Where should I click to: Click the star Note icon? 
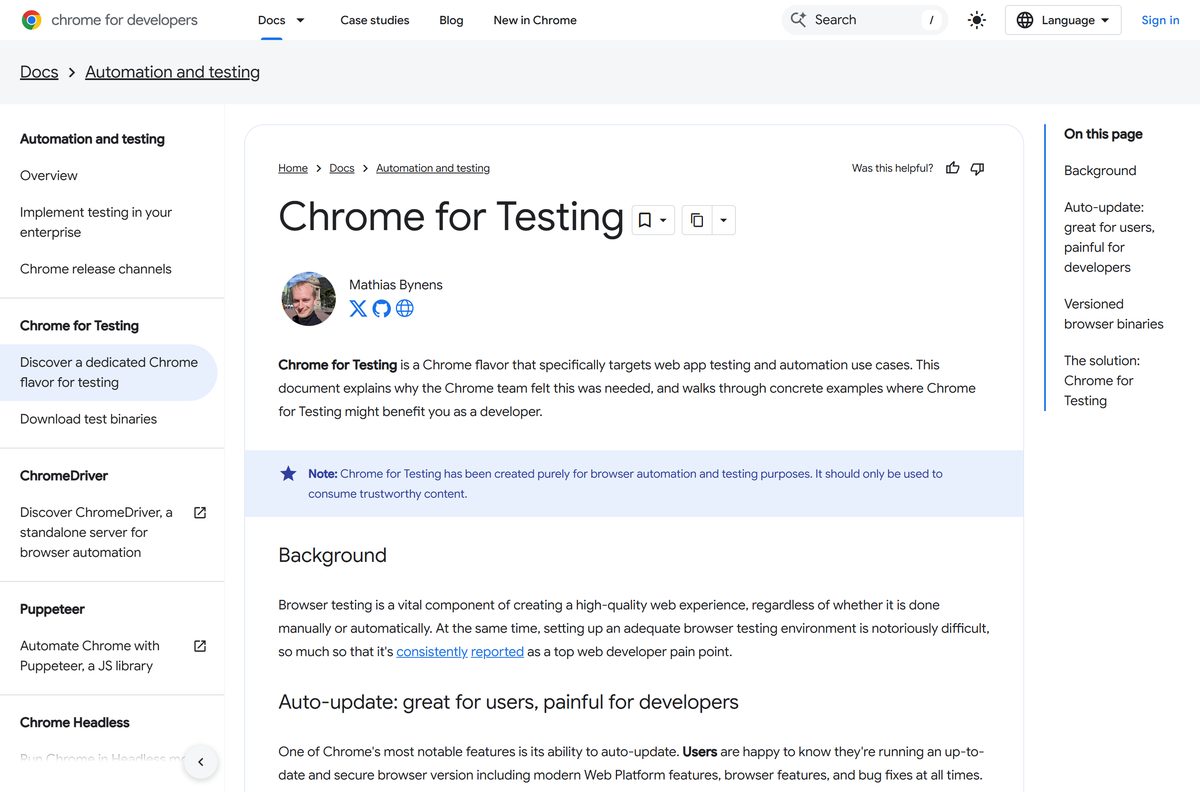click(x=288, y=473)
